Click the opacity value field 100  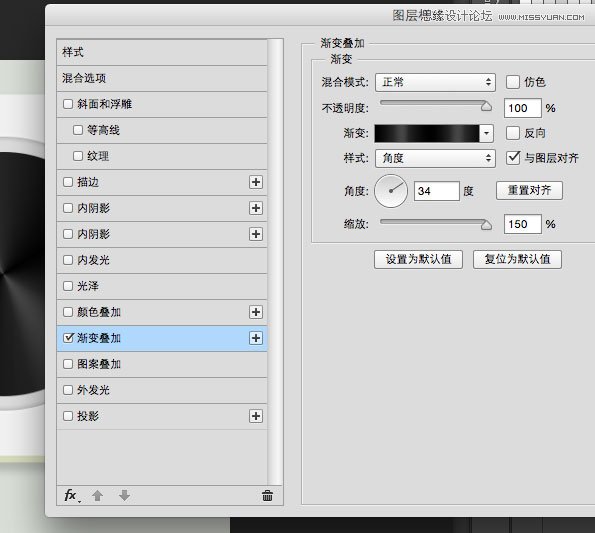click(523, 108)
